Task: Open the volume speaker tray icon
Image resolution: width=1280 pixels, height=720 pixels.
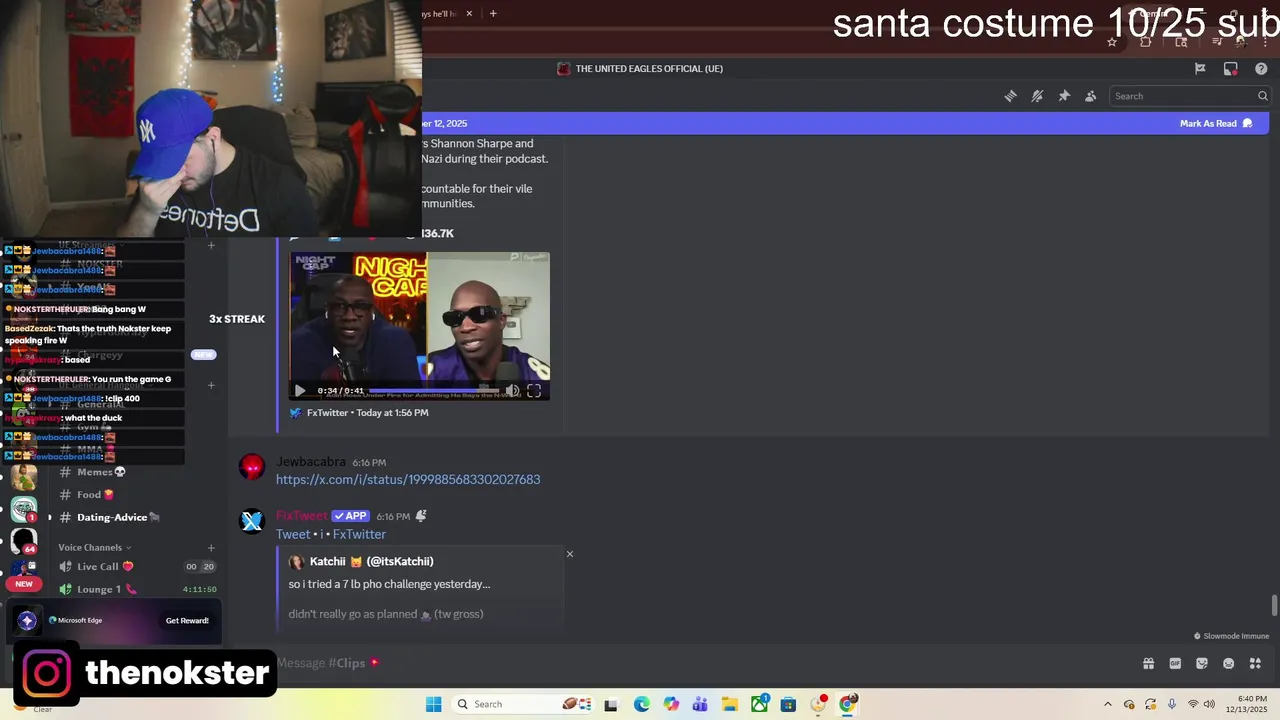Action: (1208, 704)
